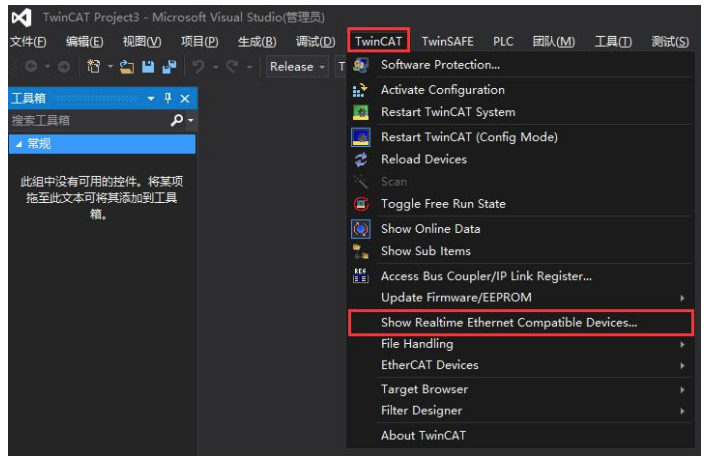Click the Reload Devices icon
Screen dimensions: 704x460
[361, 159]
